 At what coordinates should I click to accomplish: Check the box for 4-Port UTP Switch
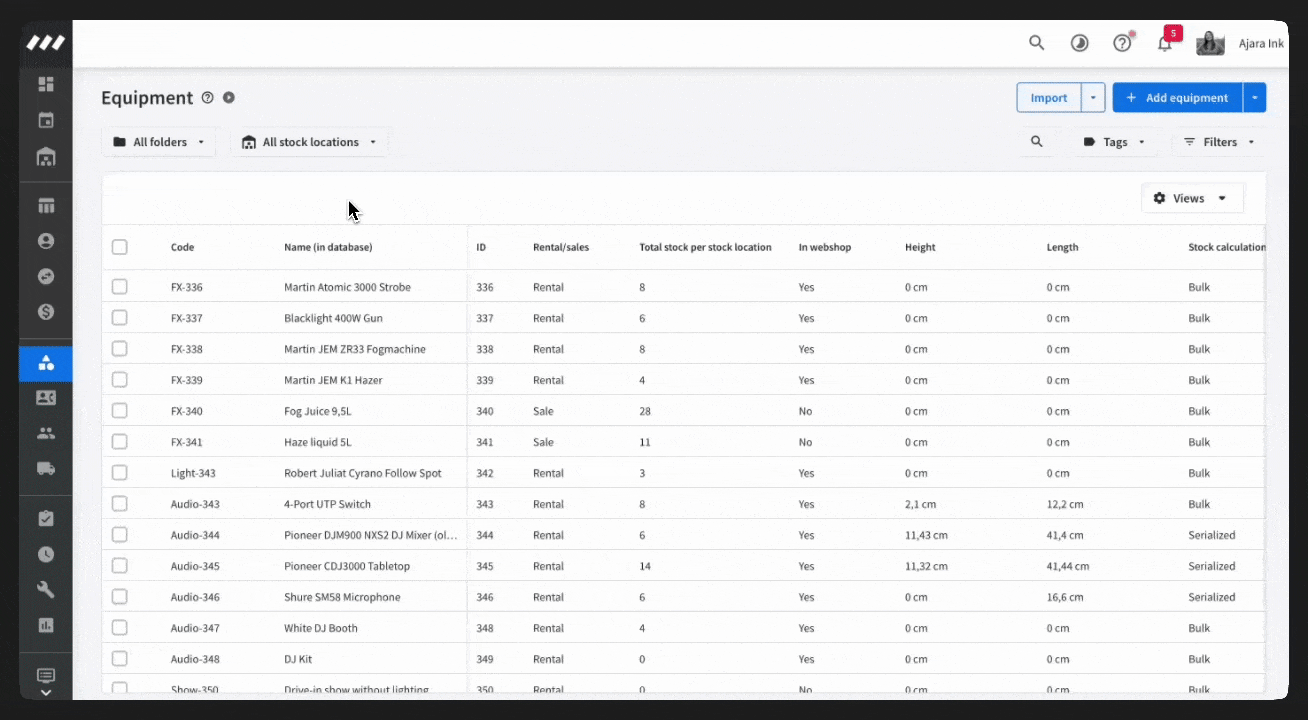tap(120, 504)
